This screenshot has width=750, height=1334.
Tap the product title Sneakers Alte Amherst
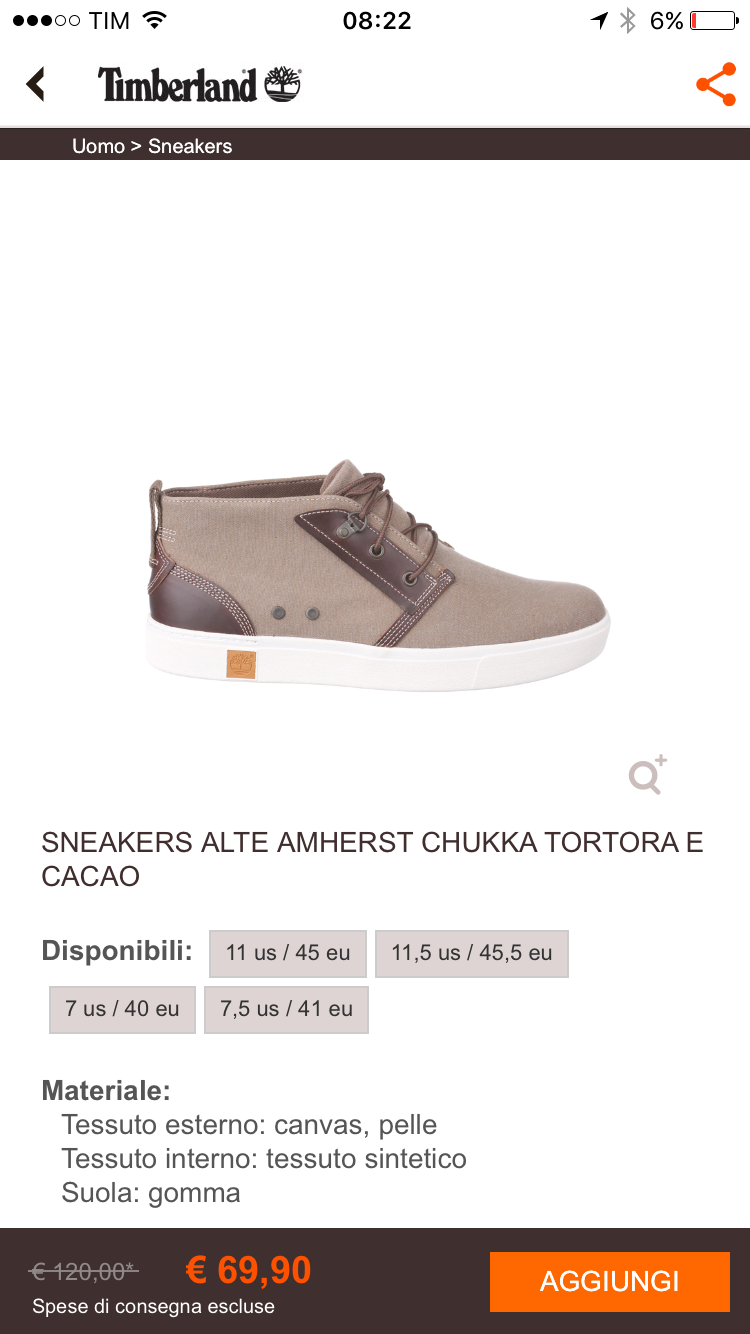point(372,859)
